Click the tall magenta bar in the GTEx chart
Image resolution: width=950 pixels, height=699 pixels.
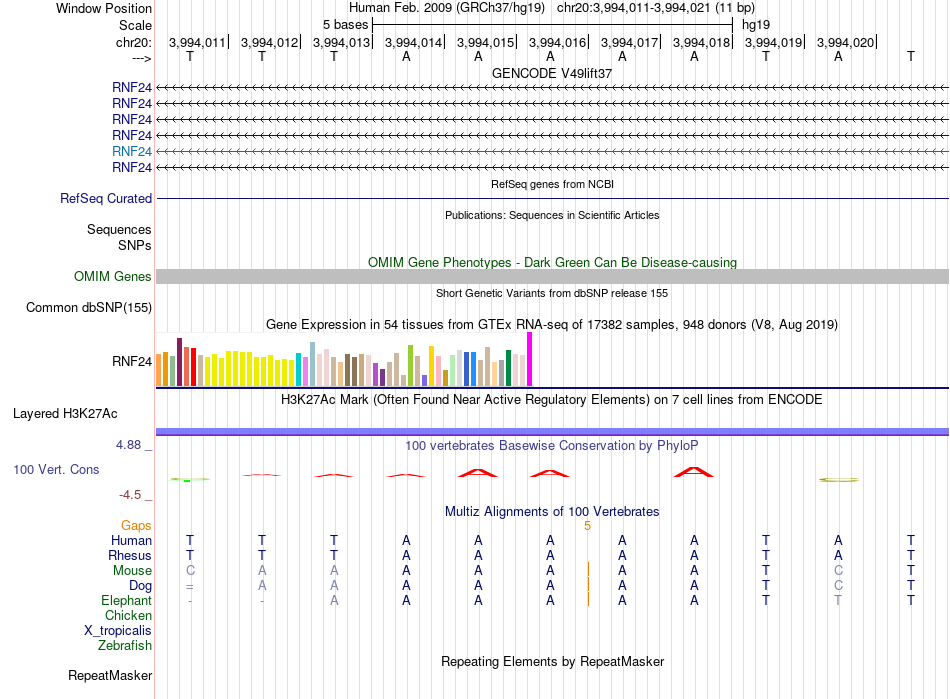tap(530, 359)
